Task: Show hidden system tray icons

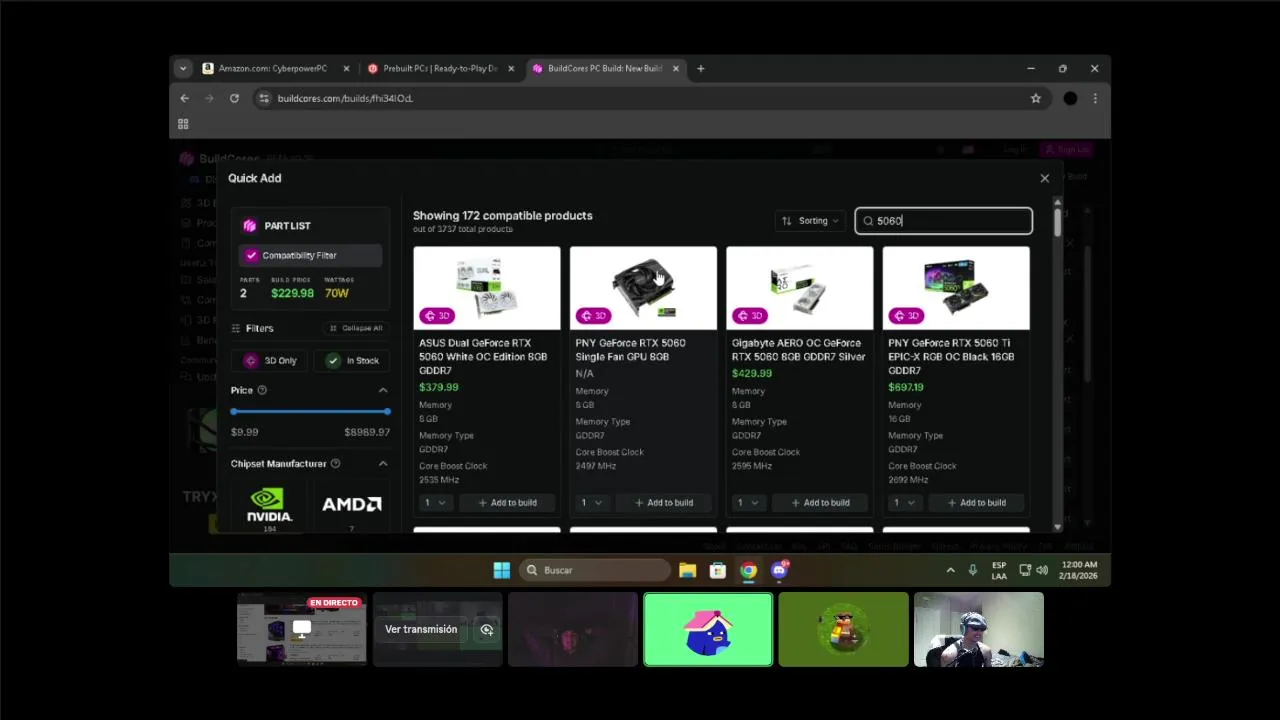Action: (x=950, y=570)
